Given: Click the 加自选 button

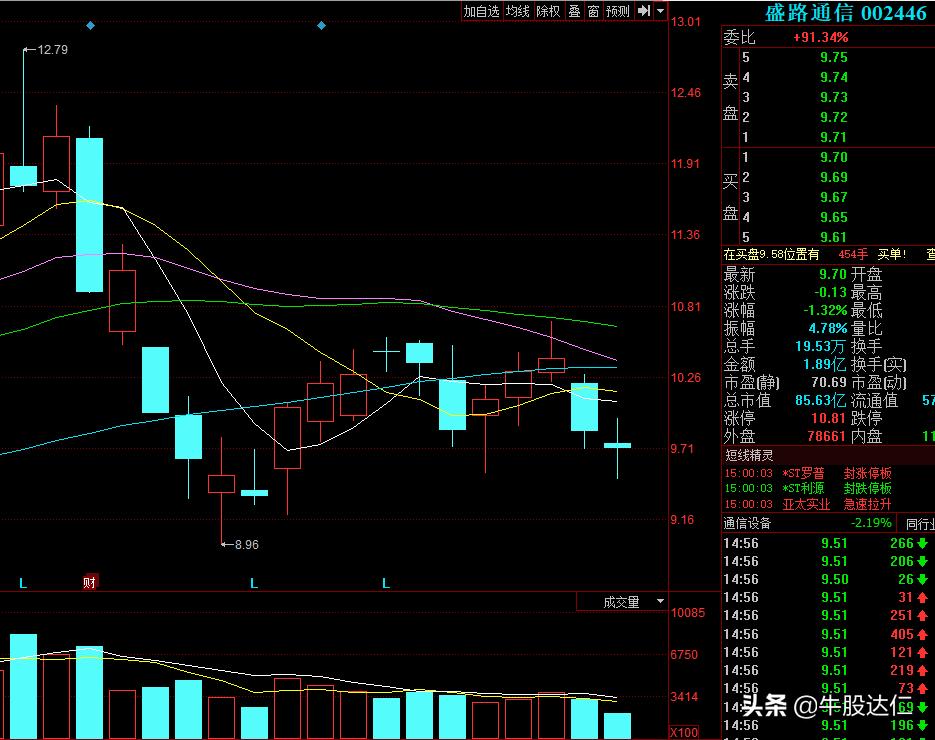Looking at the screenshot, I should click(x=481, y=11).
